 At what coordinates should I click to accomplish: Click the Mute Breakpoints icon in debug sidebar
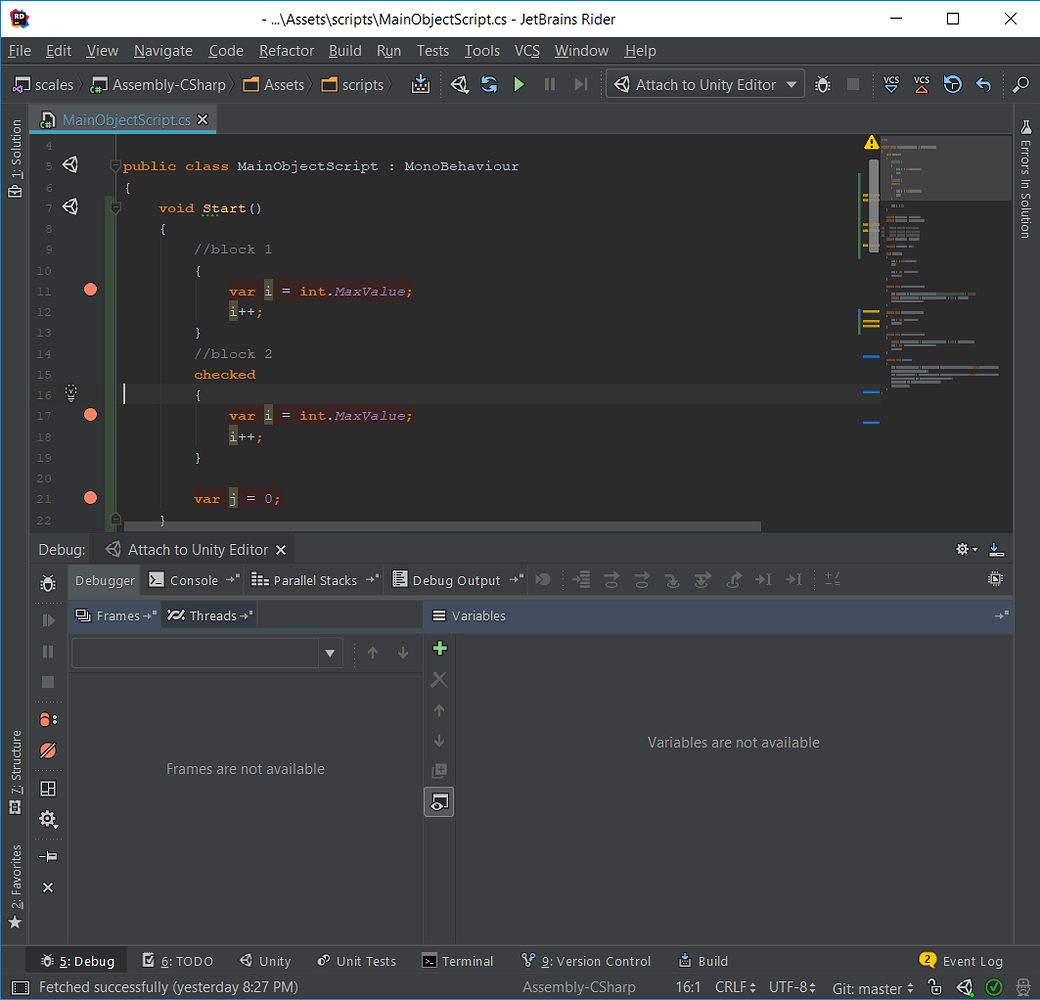click(x=48, y=750)
